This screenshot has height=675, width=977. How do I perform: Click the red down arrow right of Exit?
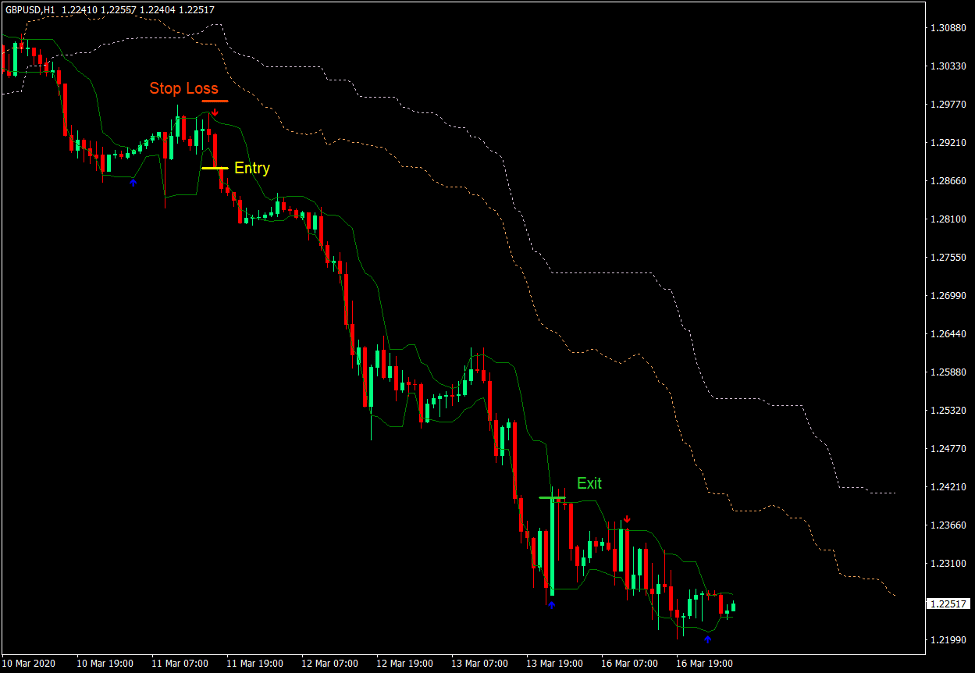coord(626,519)
